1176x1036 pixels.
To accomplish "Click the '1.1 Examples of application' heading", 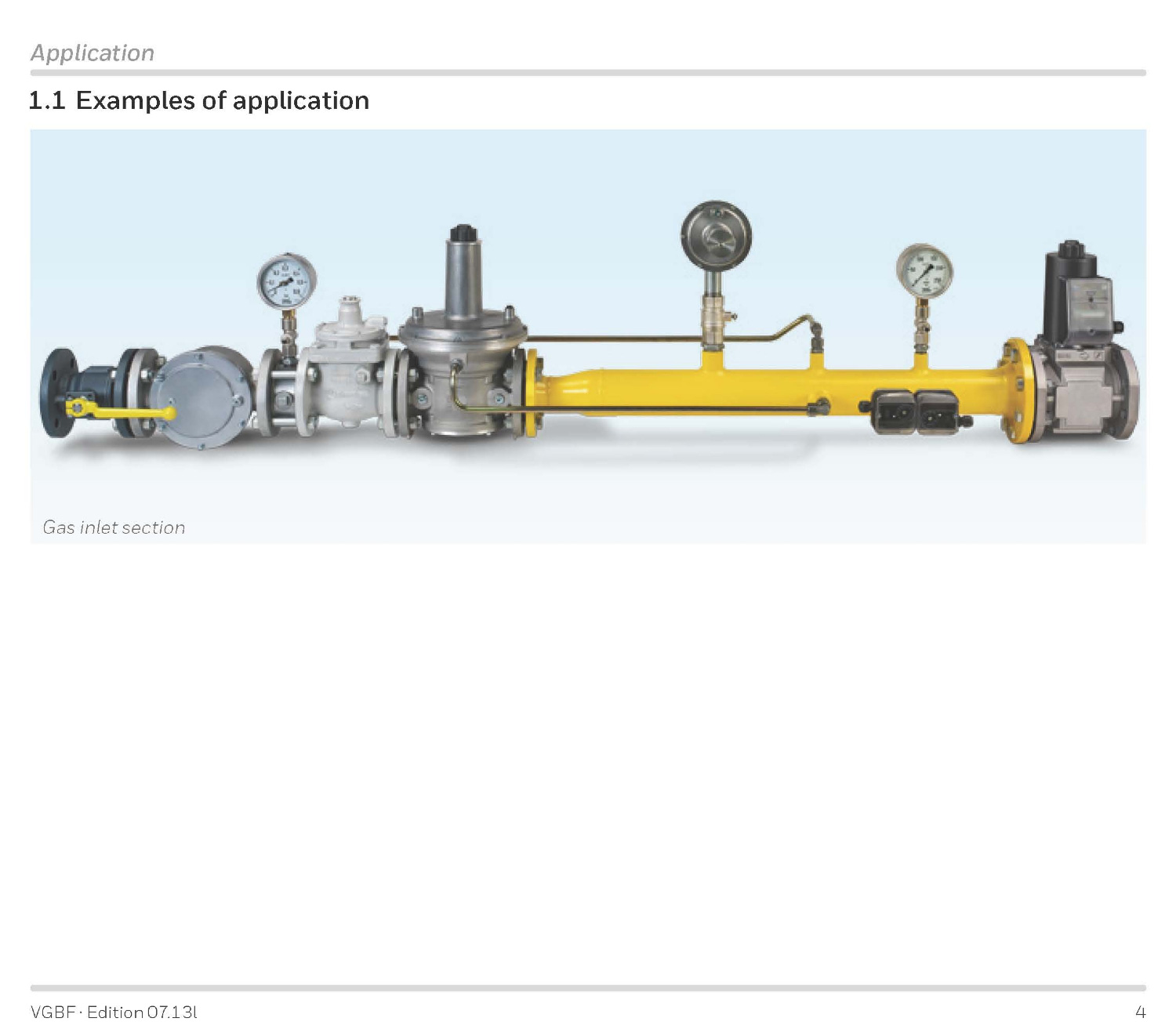I will coord(199,101).
